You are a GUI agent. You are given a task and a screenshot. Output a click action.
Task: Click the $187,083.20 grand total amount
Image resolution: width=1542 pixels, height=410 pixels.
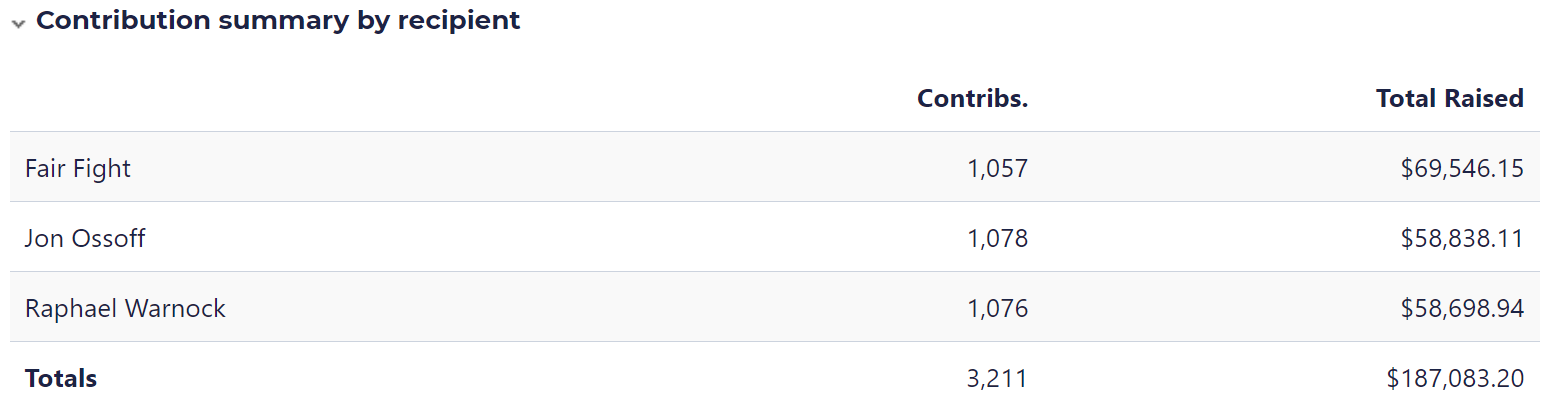pyautogui.click(x=1455, y=378)
